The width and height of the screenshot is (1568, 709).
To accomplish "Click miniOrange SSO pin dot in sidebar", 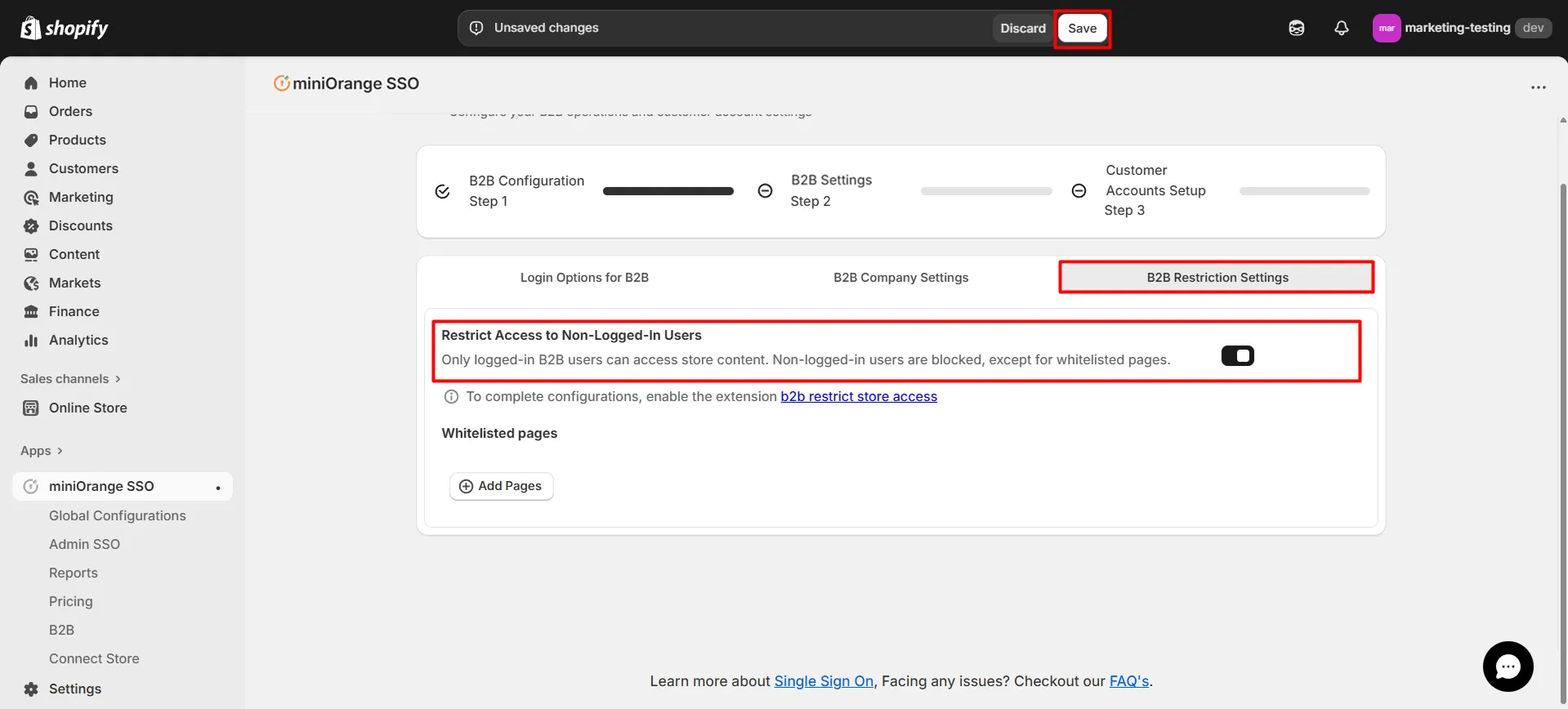I will [218, 488].
